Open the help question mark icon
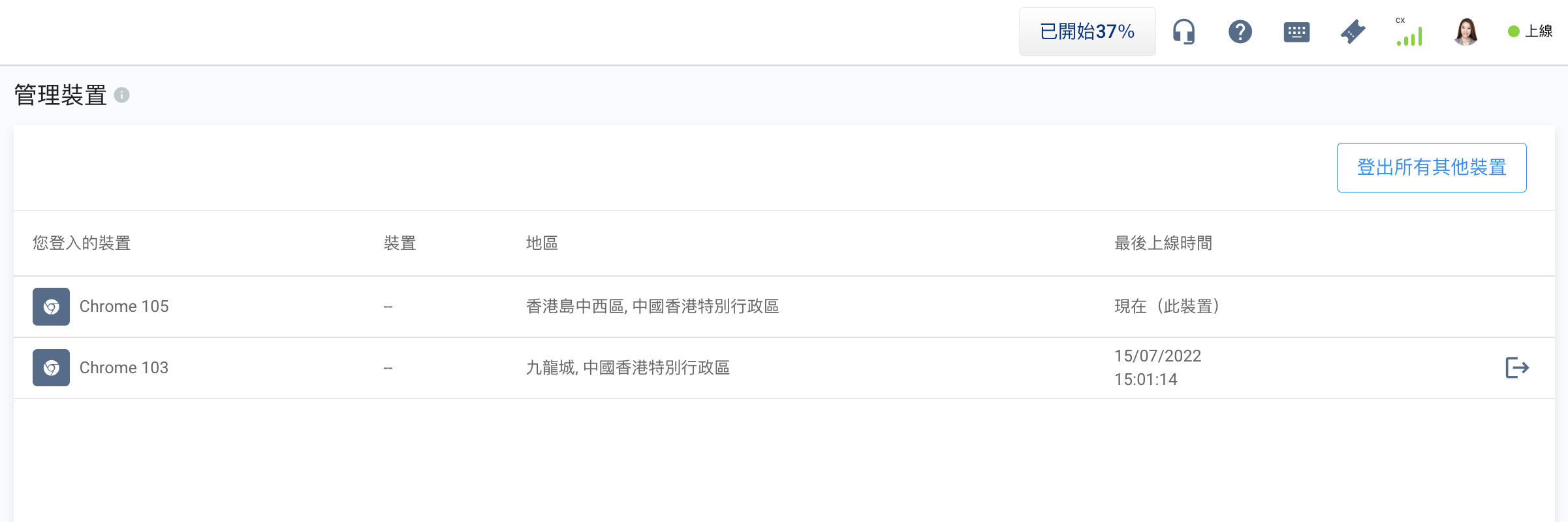This screenshot has width=1568, height=522. coord(1240,31)
